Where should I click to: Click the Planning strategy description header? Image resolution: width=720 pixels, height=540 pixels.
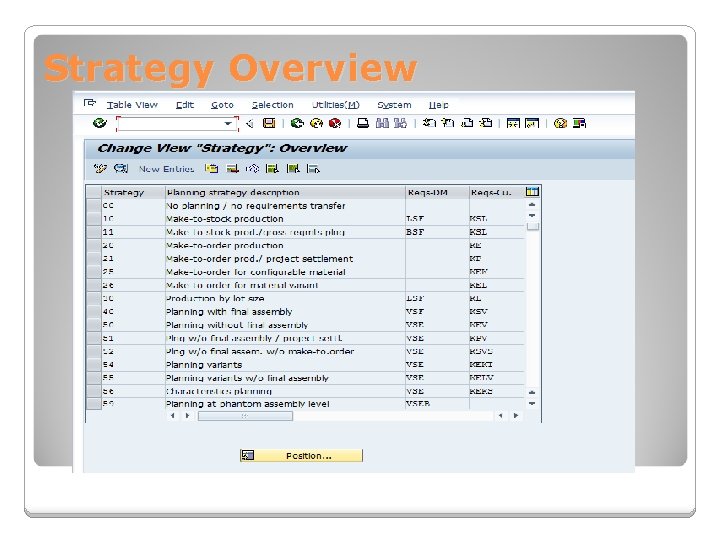click(x=285, y=192)
